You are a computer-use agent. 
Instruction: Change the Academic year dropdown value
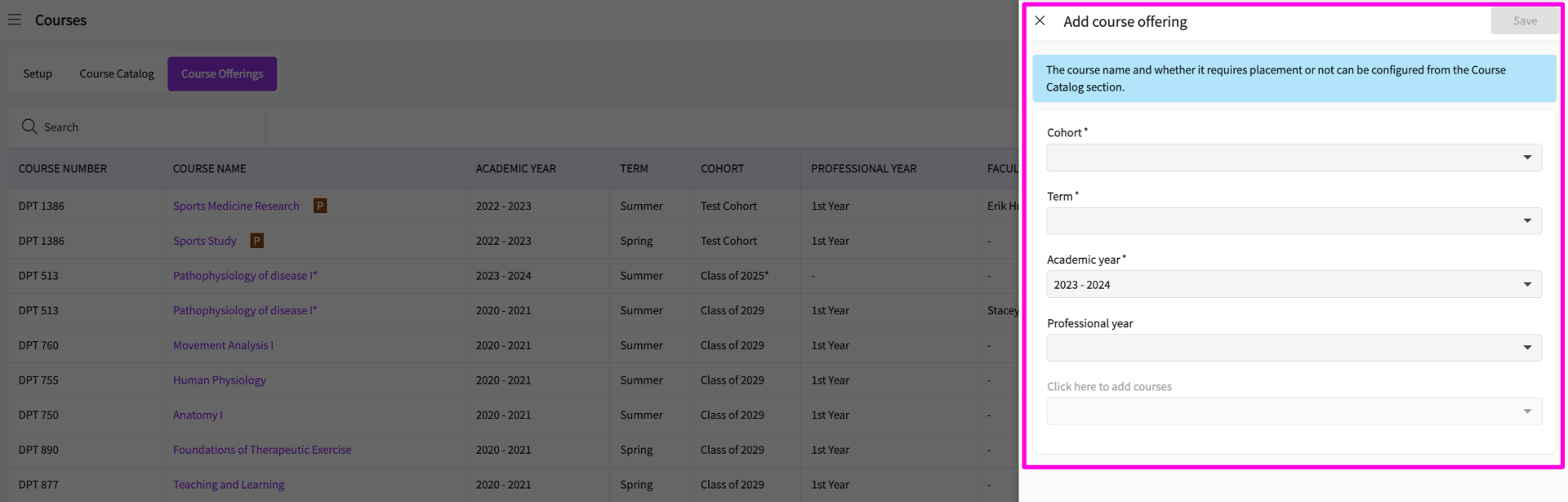tap(1294, 285)
